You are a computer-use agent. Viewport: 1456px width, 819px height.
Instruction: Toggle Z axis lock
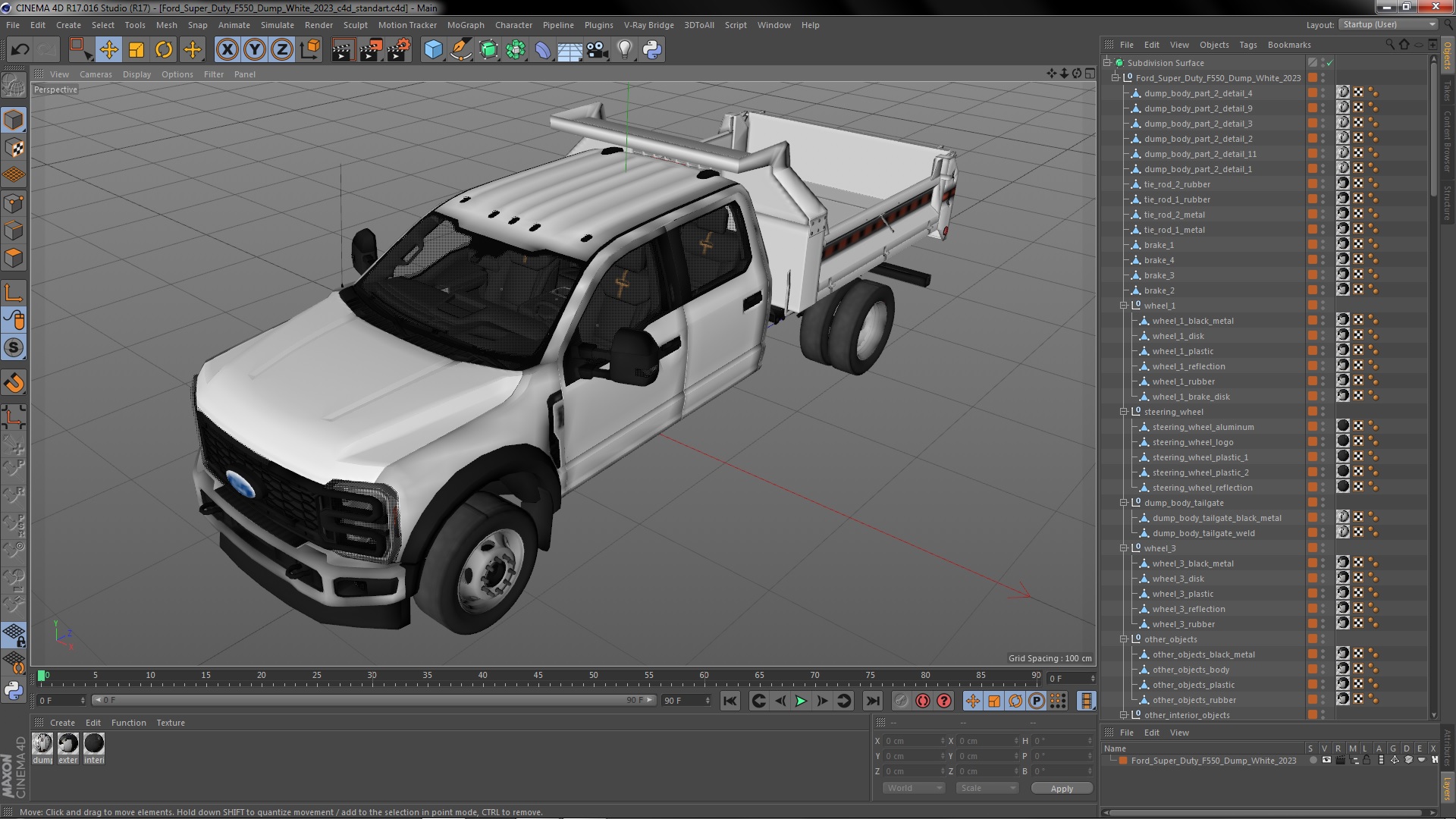click(x=282, y=50)
